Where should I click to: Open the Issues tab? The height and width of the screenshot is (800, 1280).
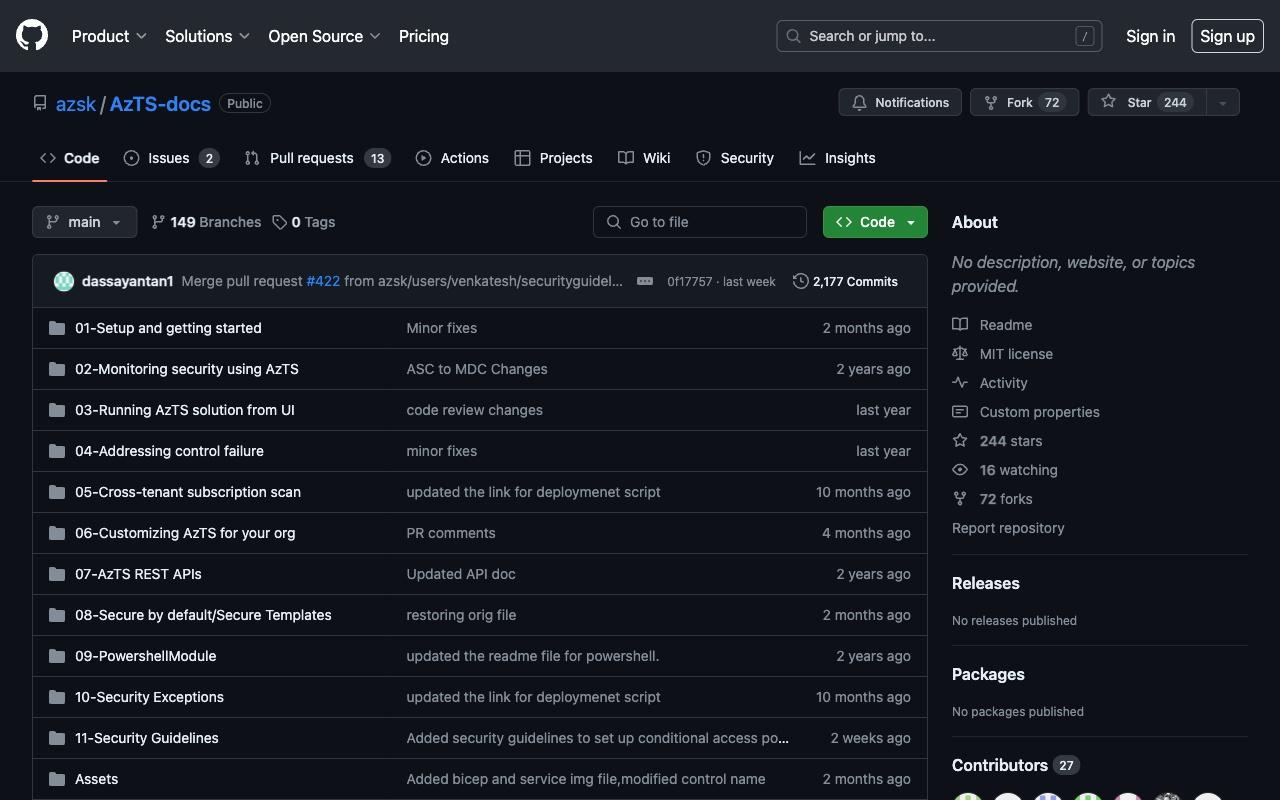(171, 158)
